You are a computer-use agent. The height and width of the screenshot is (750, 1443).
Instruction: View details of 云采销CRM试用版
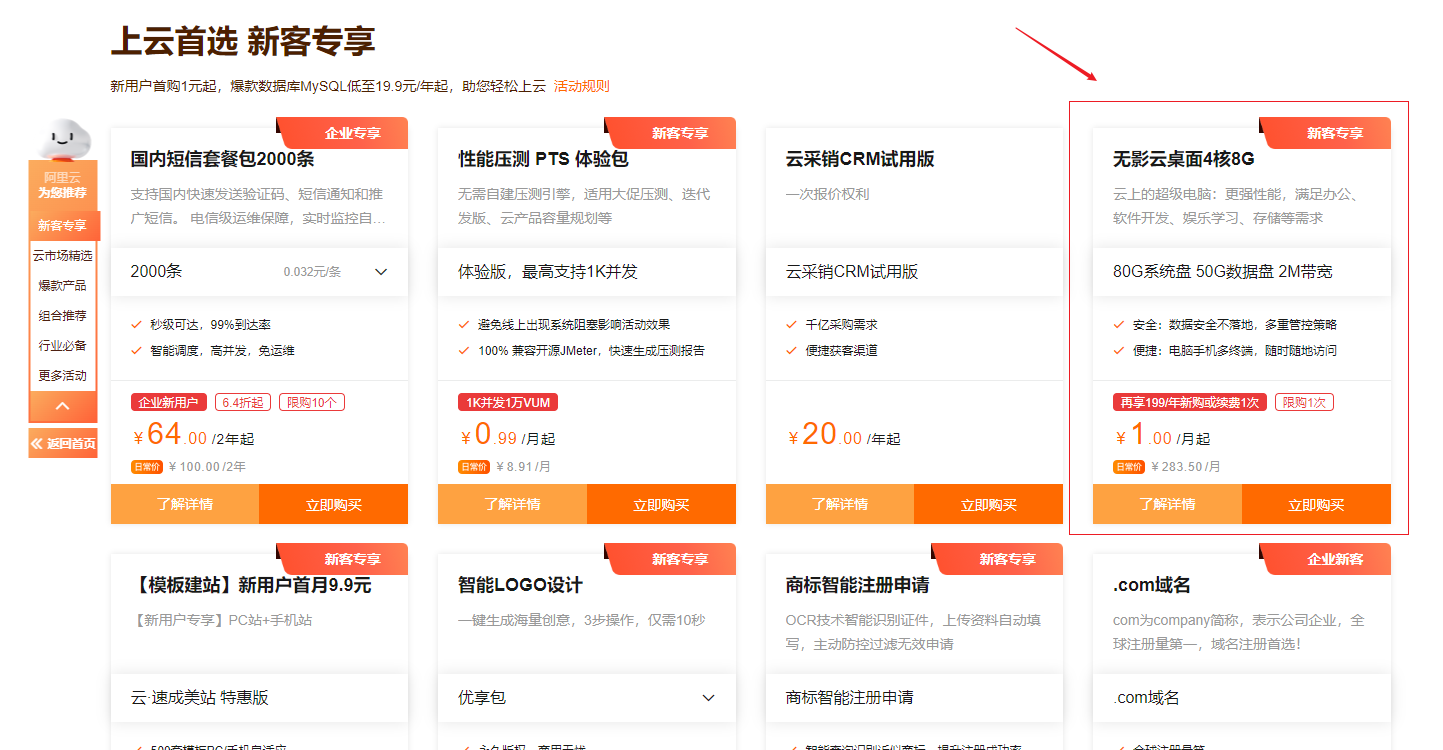click(840, 504)
